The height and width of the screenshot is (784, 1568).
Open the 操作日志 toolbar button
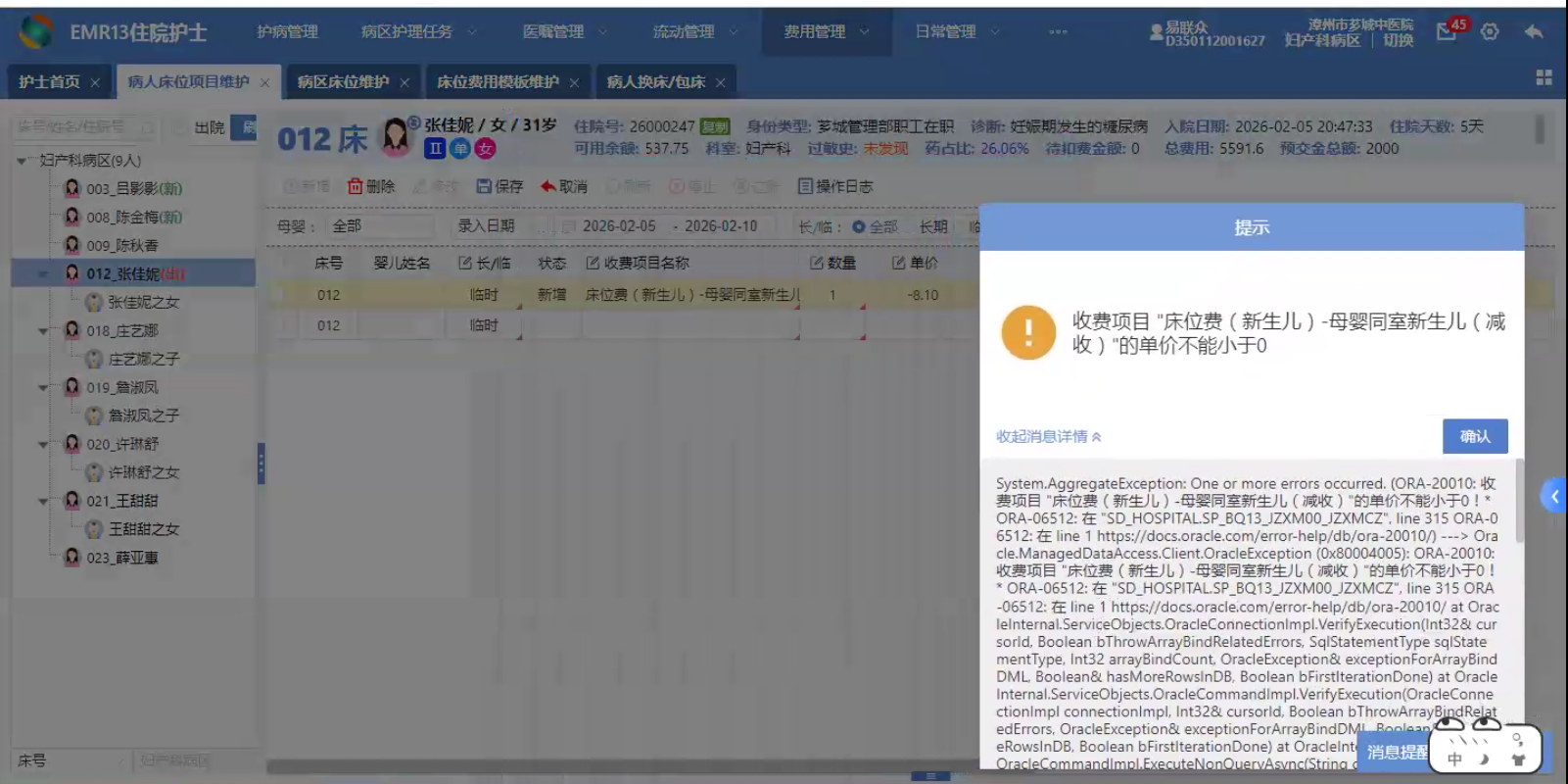(835, 186)
